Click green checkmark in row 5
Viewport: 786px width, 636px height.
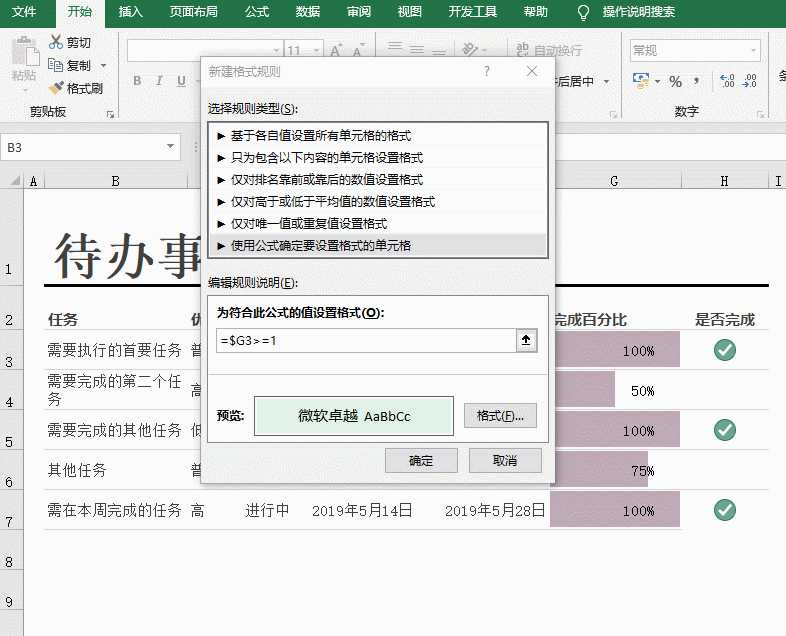click(725, 430)
